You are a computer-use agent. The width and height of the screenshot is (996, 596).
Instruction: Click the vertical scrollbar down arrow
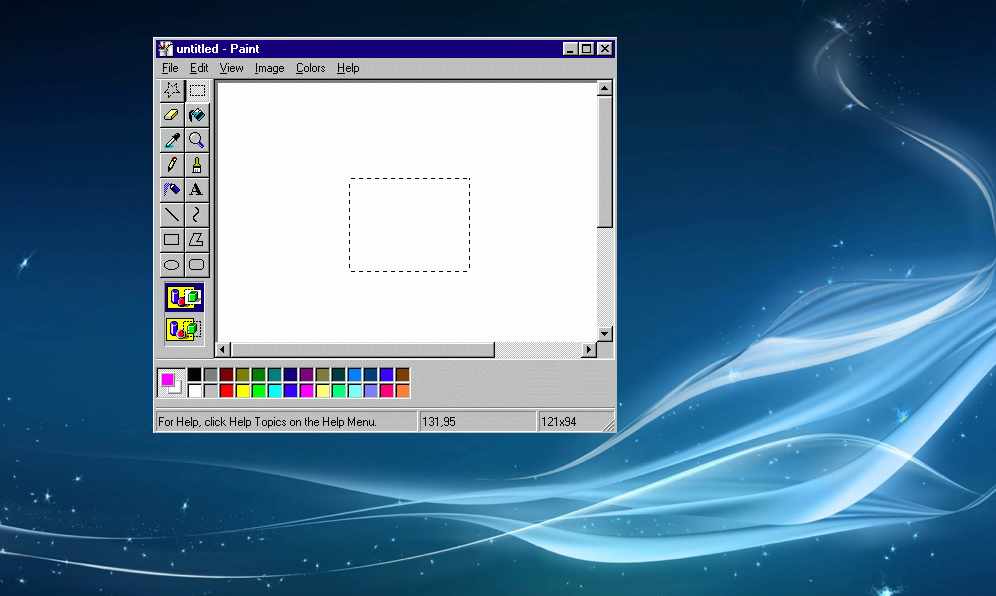(x=604, y=334)
